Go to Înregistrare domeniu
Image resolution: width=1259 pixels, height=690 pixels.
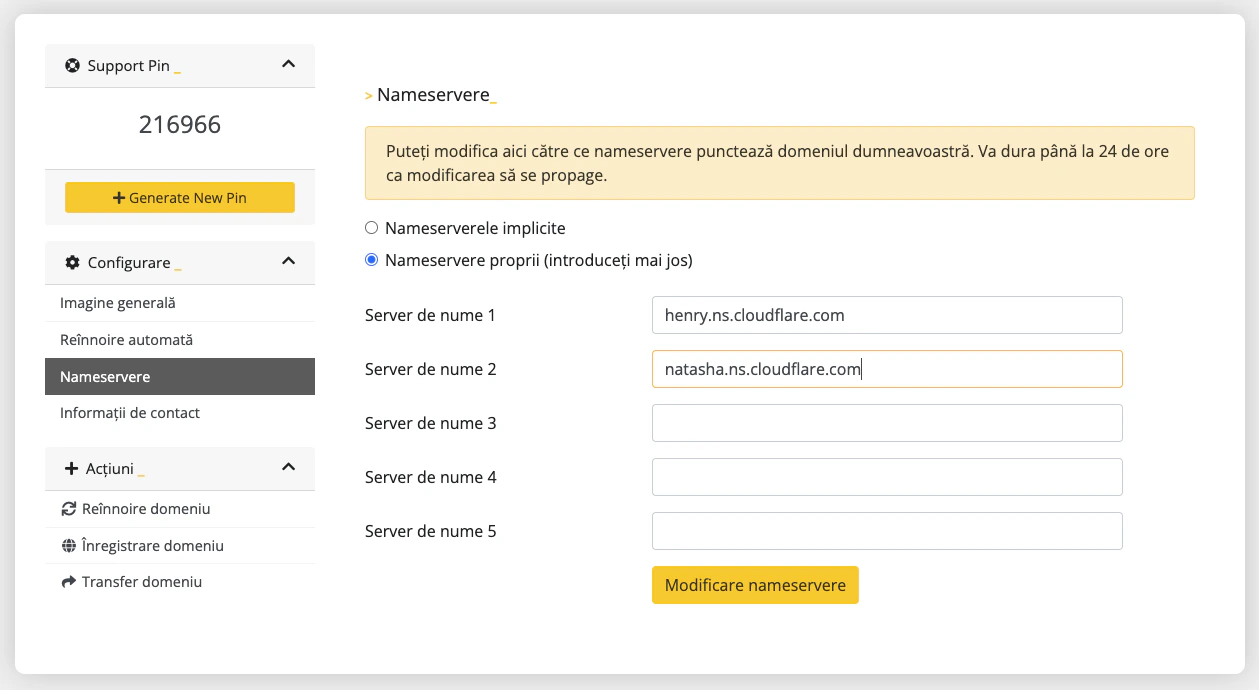tap(180, 546)
